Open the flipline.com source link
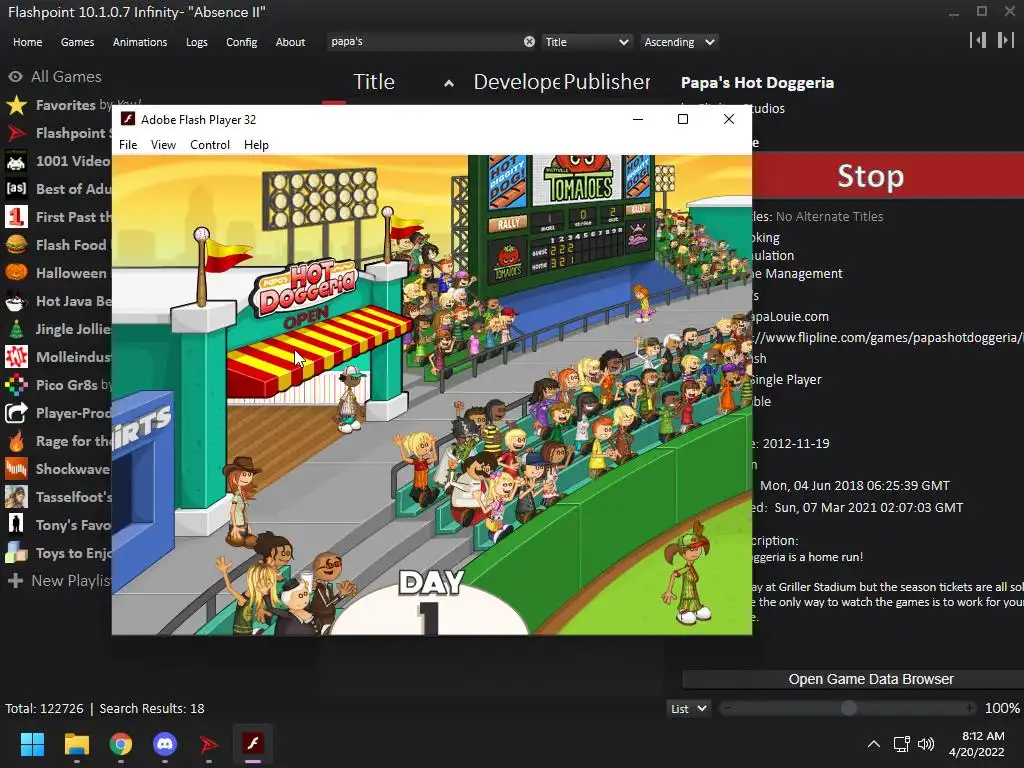 (x=887, y=338)
